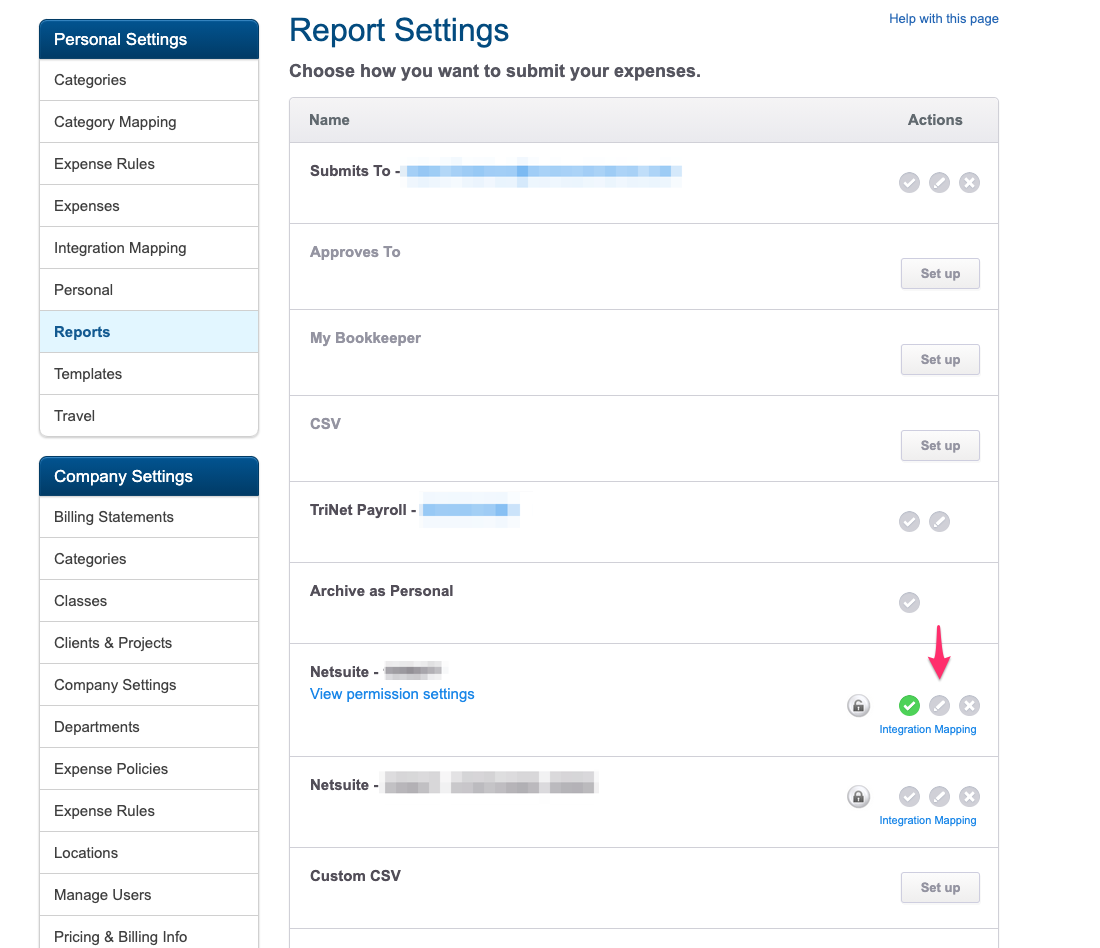Select Manage Users in Company Settings
1100x948 pixels.
coord(103,895)
